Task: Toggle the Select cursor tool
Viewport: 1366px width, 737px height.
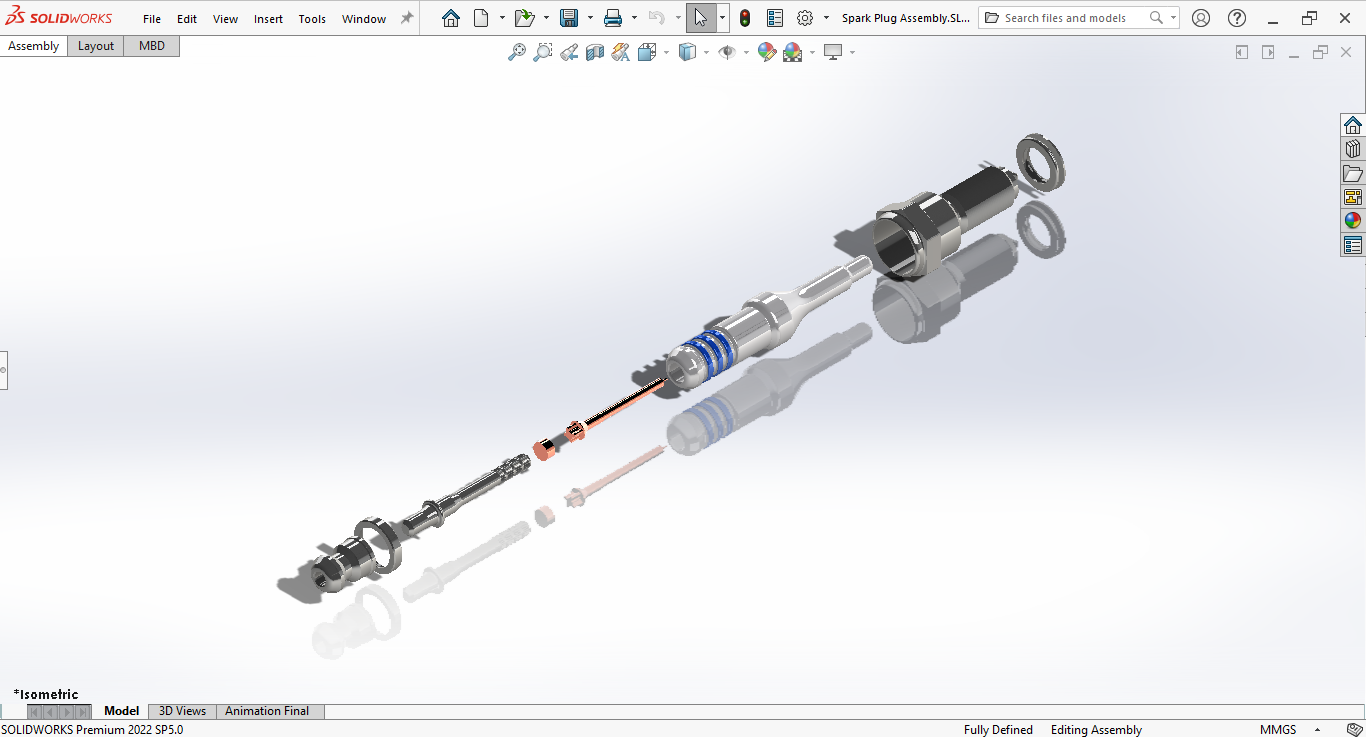Action: (700, 18)
